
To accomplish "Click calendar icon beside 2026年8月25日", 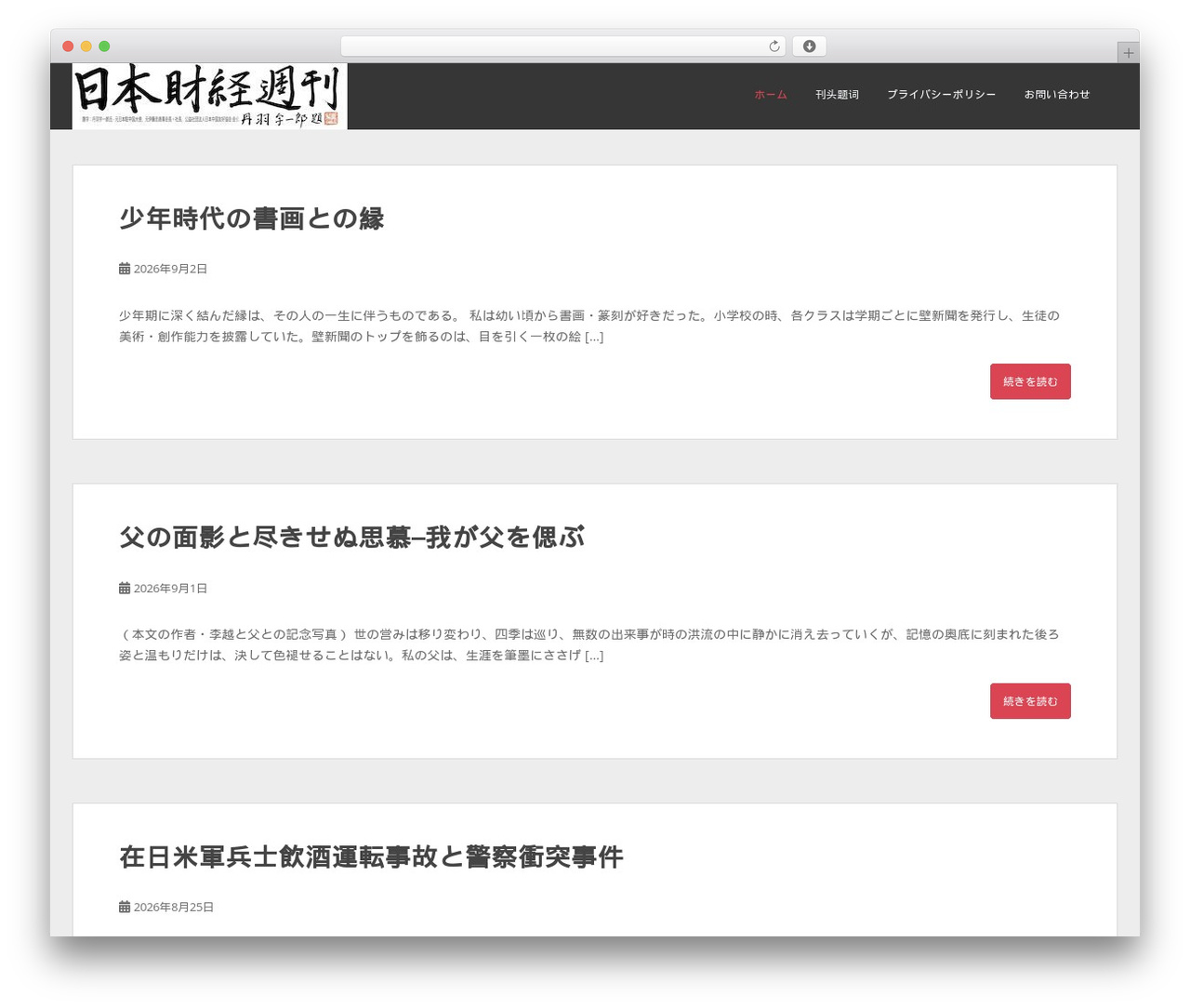I will point(125,907).
